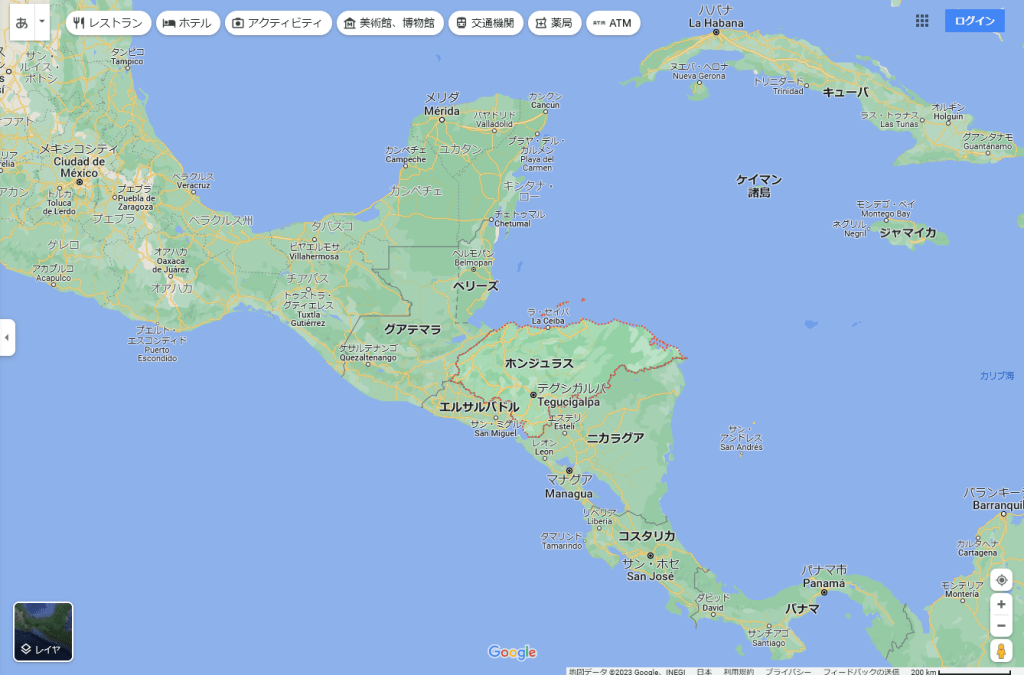Select the 美術館、博物館 chip
The height and width of the screenshot is (675, 1024).
coord(389,23)
